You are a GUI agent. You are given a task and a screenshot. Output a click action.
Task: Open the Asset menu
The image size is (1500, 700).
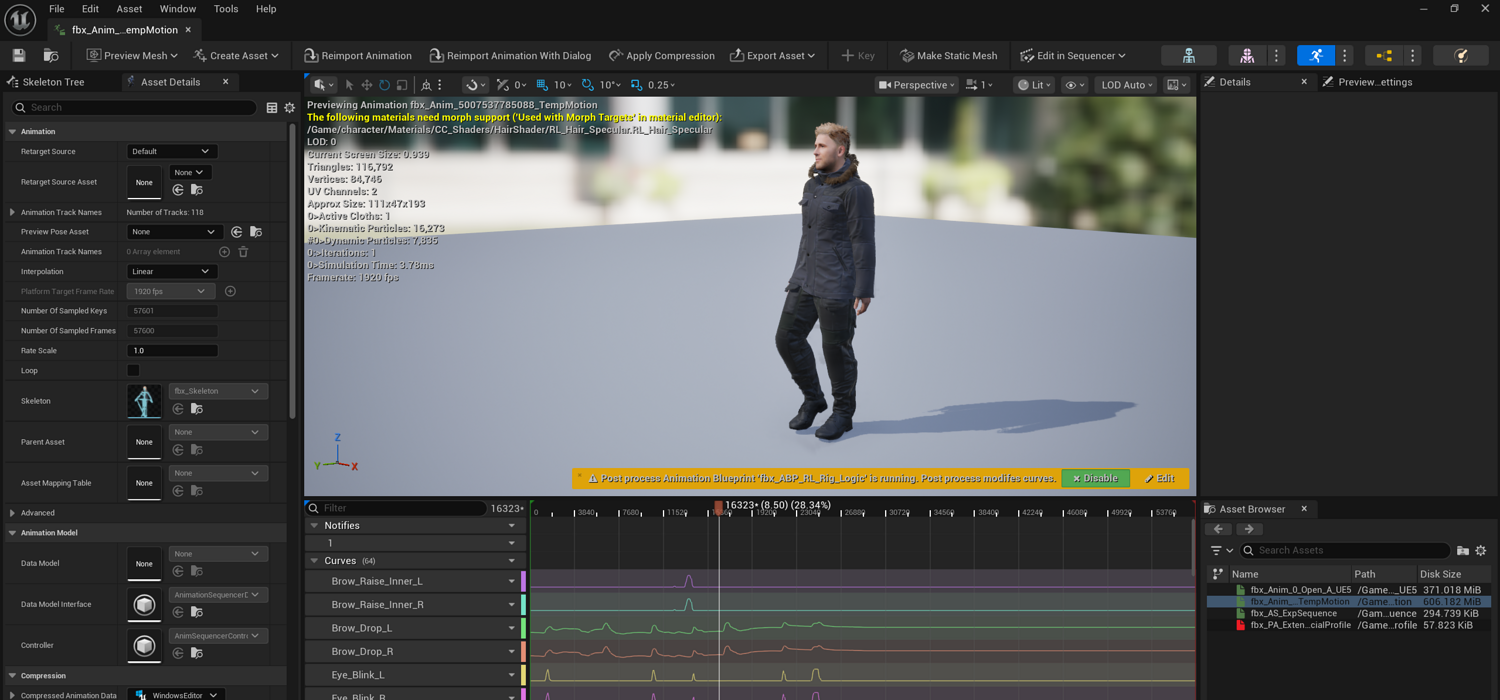click(129, 9)
